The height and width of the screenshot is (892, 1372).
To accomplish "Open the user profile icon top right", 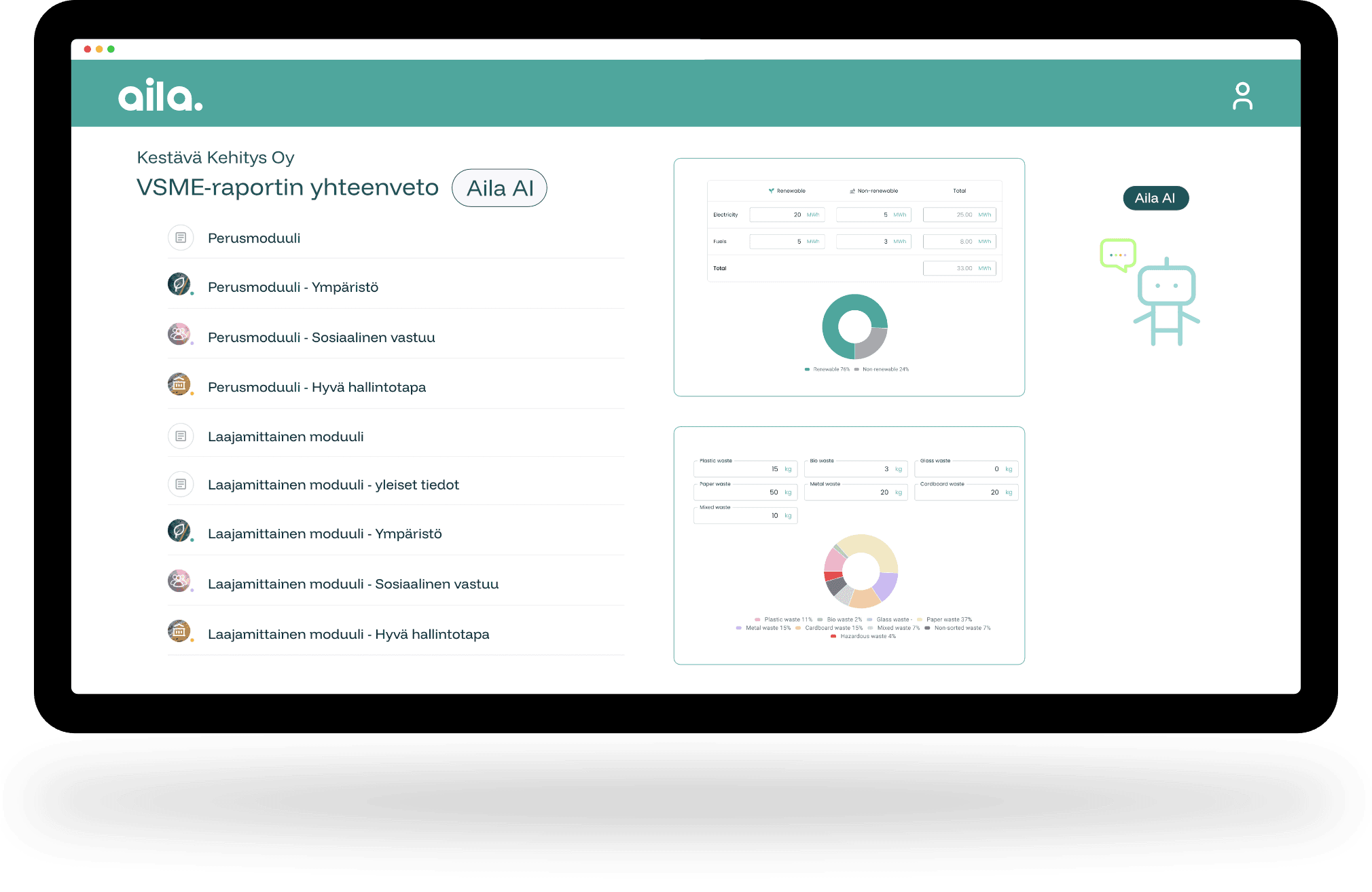I will point(1242,96).
